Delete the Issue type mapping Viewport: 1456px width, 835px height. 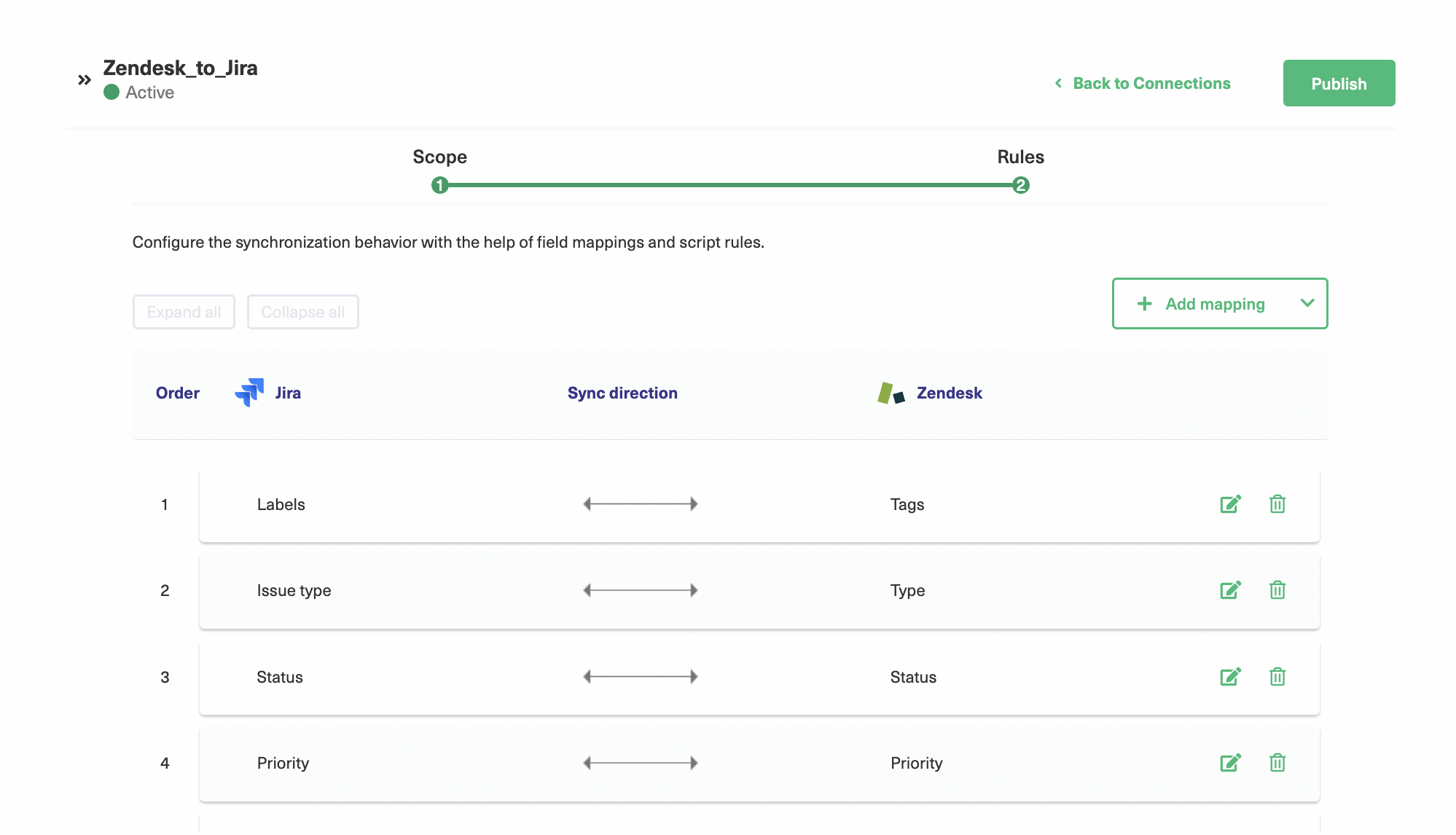[x=1277, y=590]
